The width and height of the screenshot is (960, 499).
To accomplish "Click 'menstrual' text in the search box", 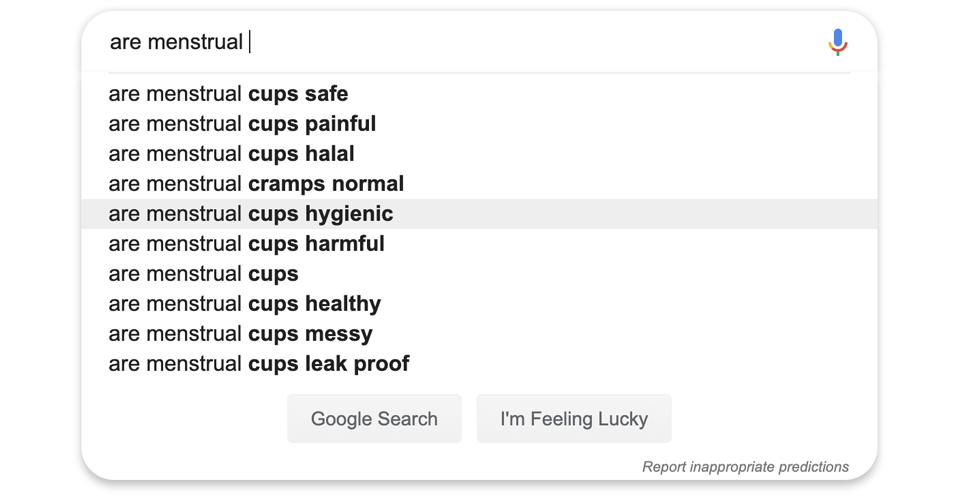I will 195,42.
